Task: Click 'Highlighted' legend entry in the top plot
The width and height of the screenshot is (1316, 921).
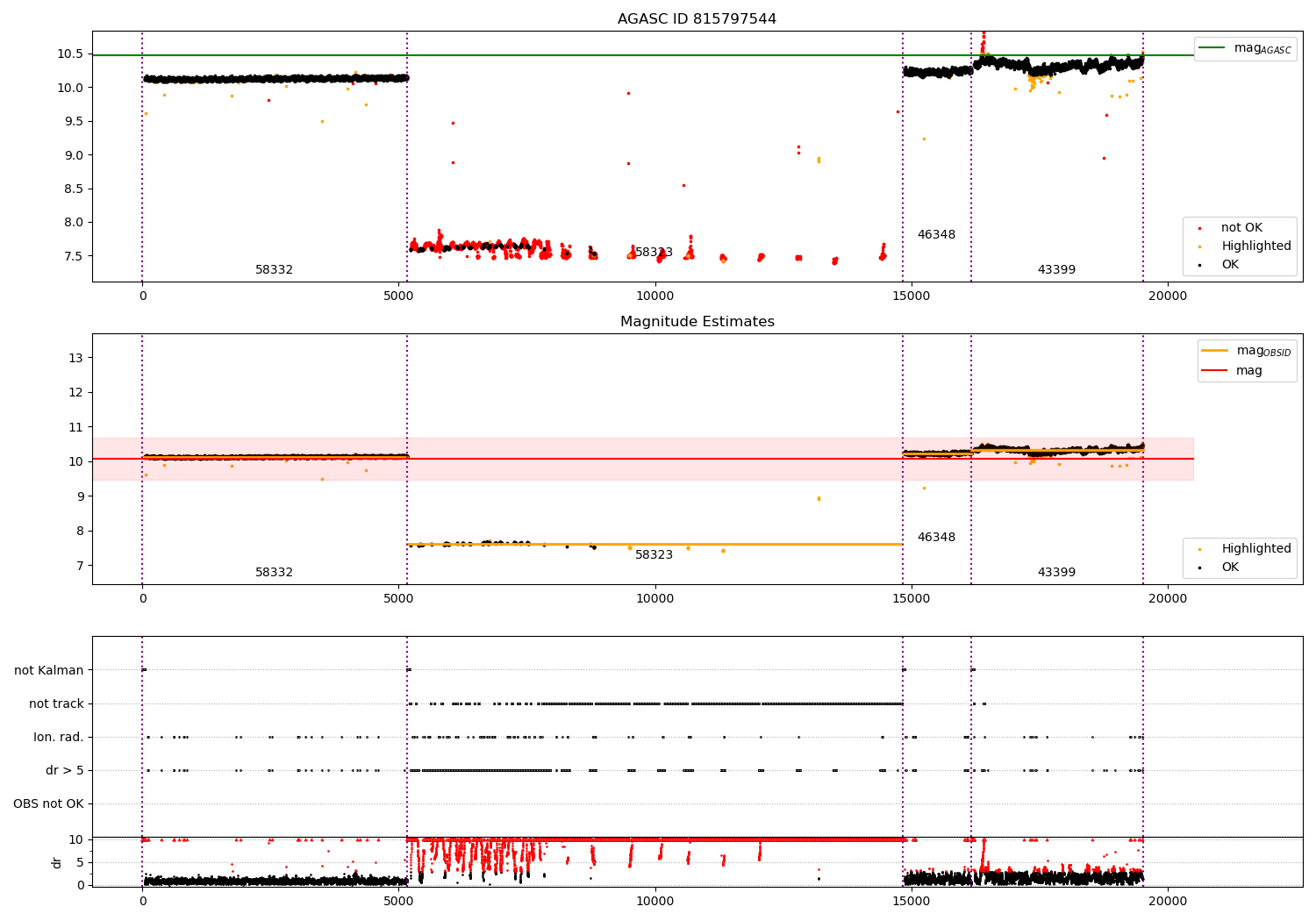Action: point(1242,246)
